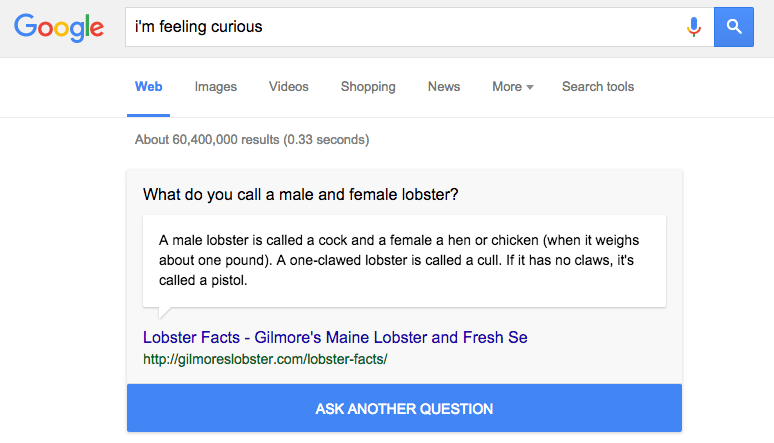Click the word "pistol" in the answer

tap(229, 281)
